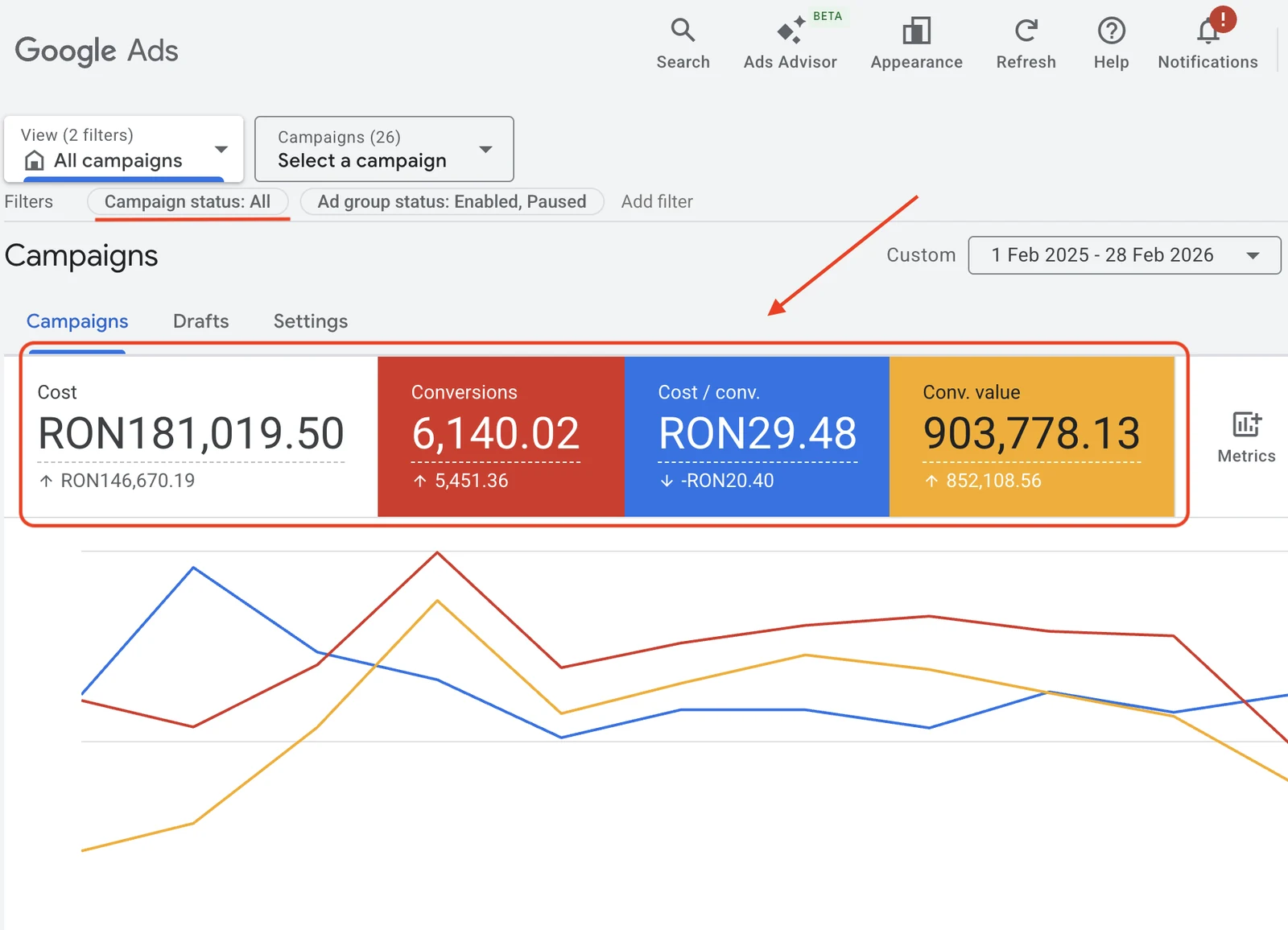1288x930 pixels.
Task: Click the -RON20.40 change value
Action: [x=728, y=481]
